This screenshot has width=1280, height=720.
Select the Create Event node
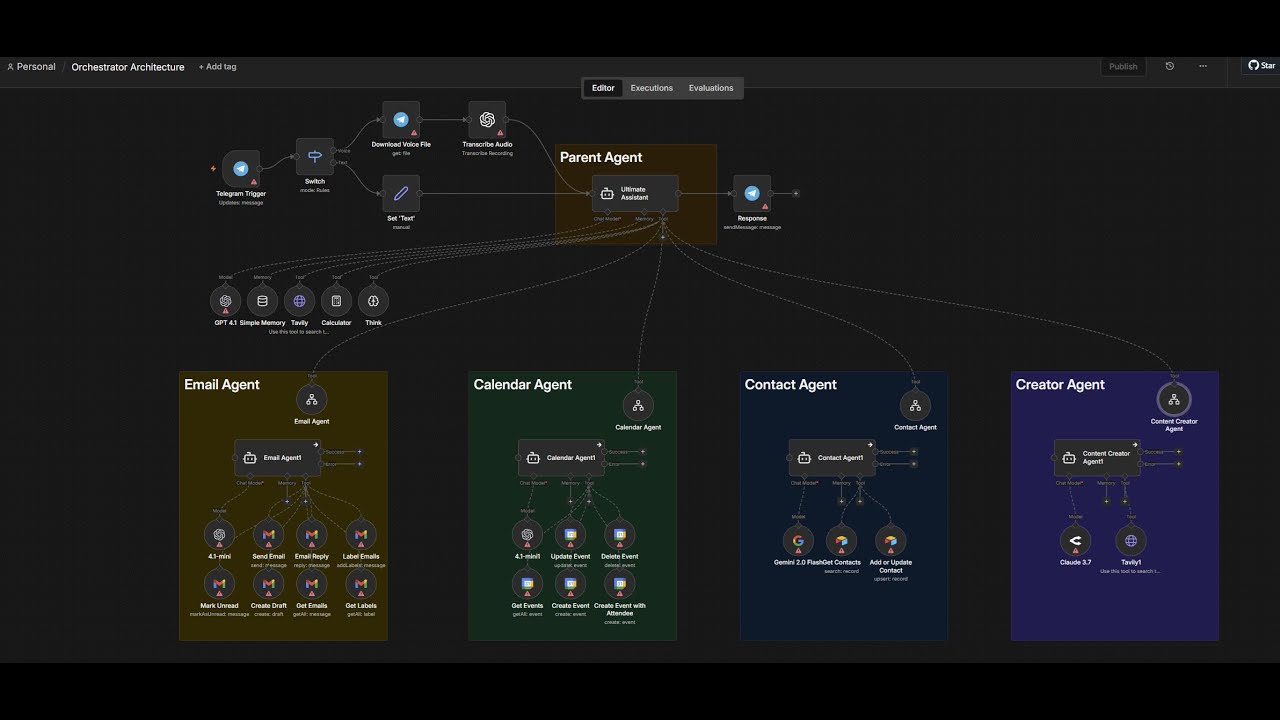[x=570, y=584]
